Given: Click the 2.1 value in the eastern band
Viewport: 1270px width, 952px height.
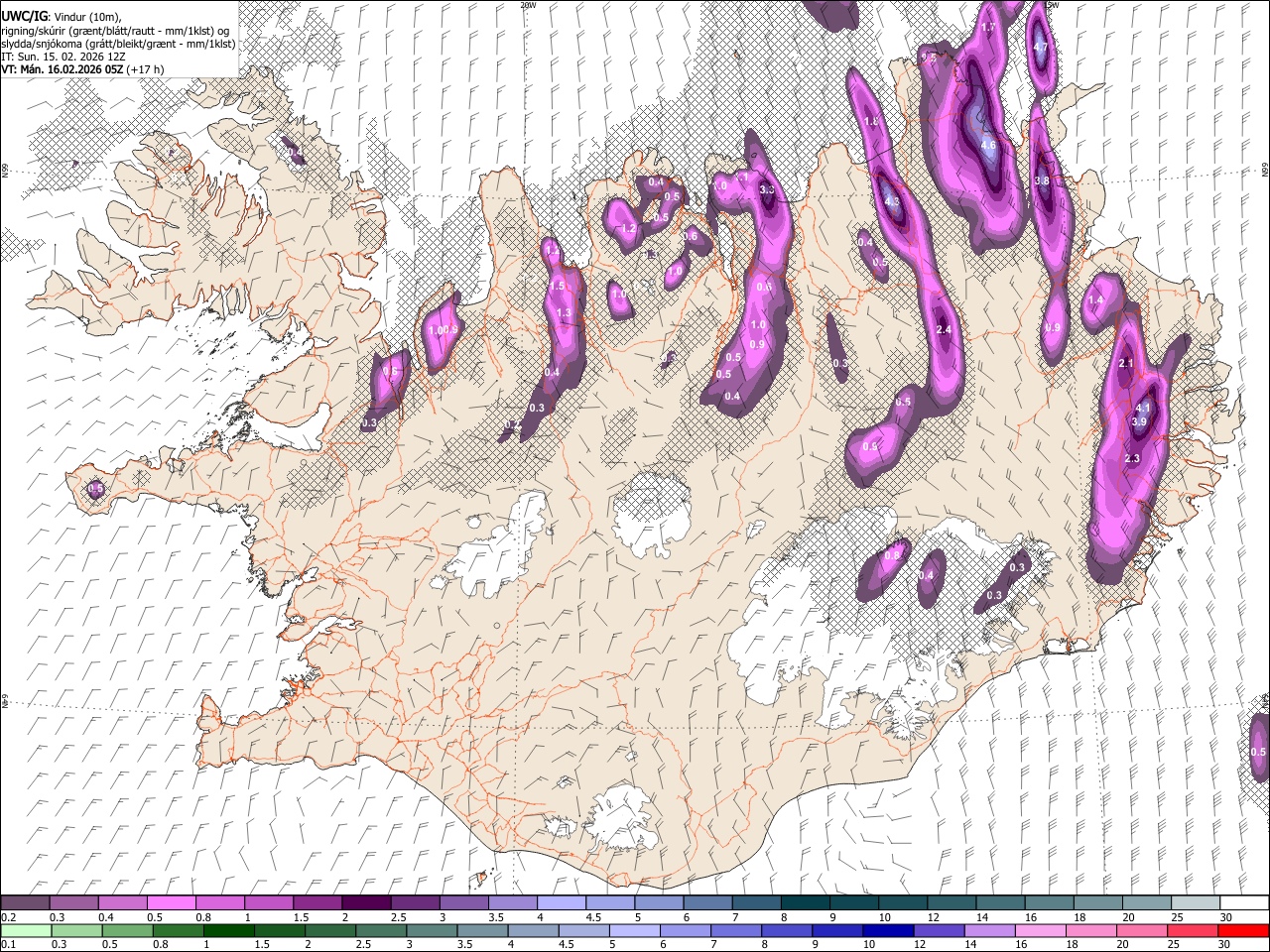Looking at the screenshot, I should [x=1126, y=364].
